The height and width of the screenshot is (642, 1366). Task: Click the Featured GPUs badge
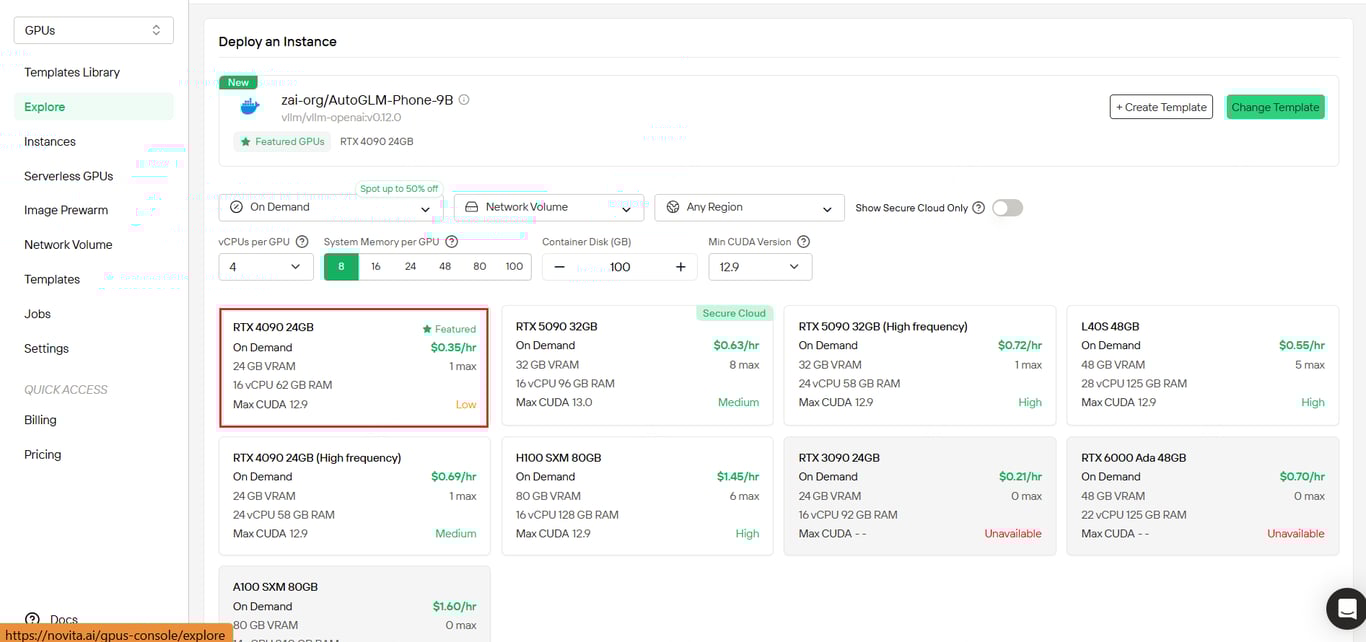tap(283, 142)
